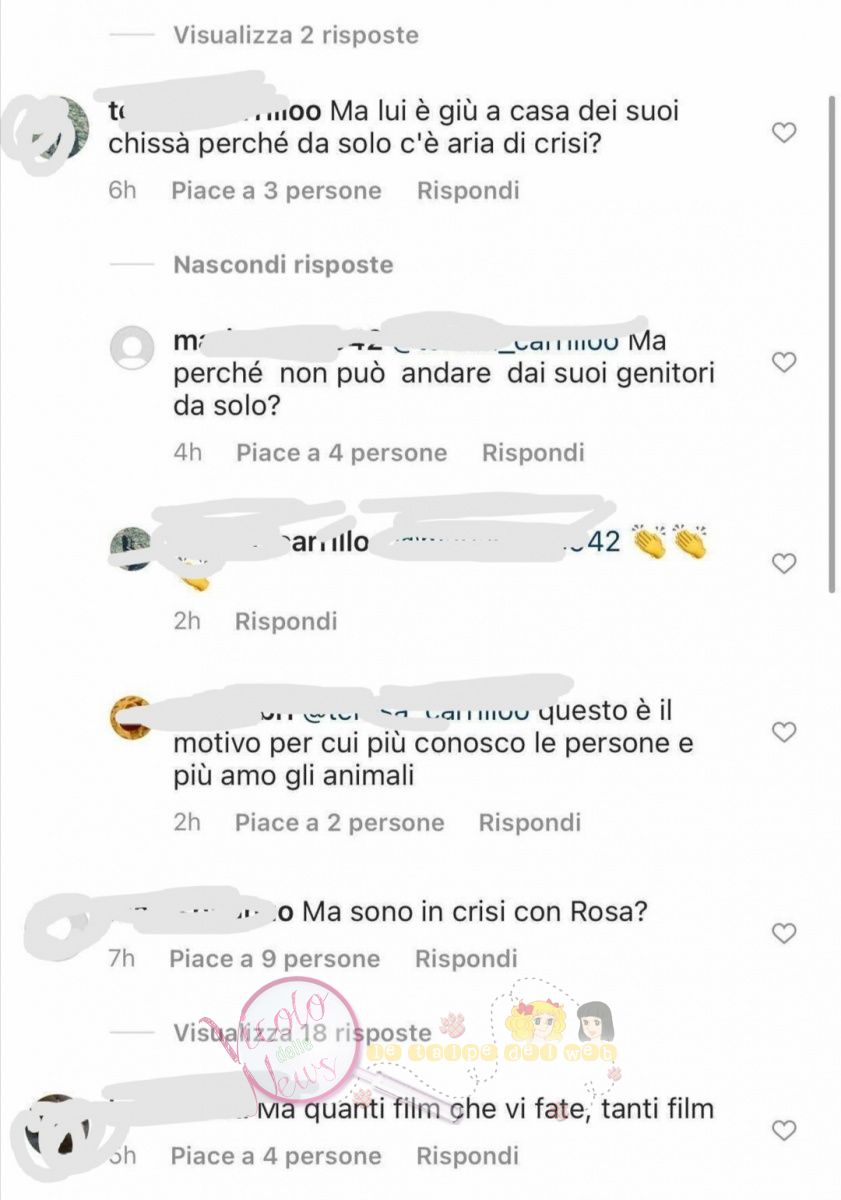Like the comment about 'aria di crisi'
This screenshot has width=841, height=1200.
[x=785, y=132]
